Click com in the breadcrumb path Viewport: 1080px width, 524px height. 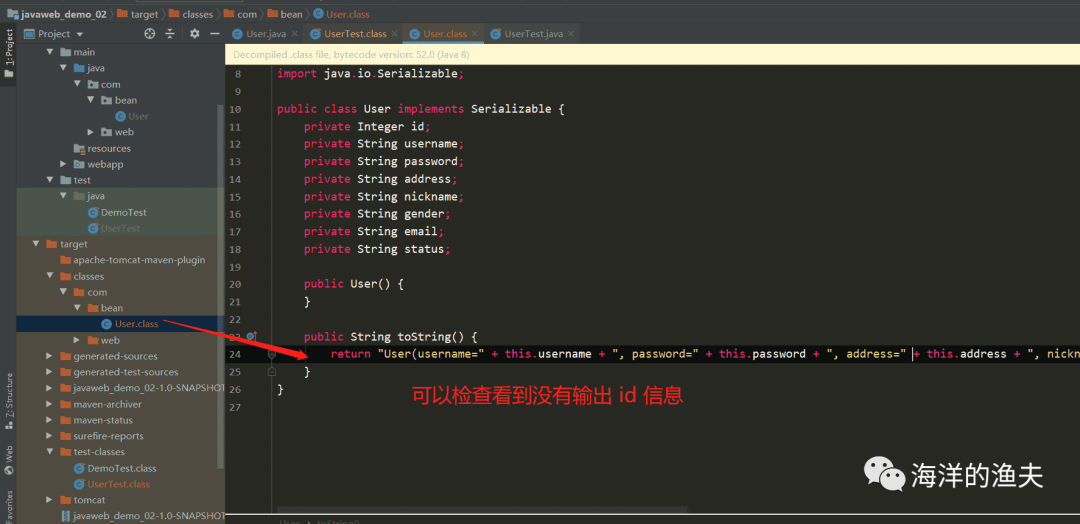240,13
